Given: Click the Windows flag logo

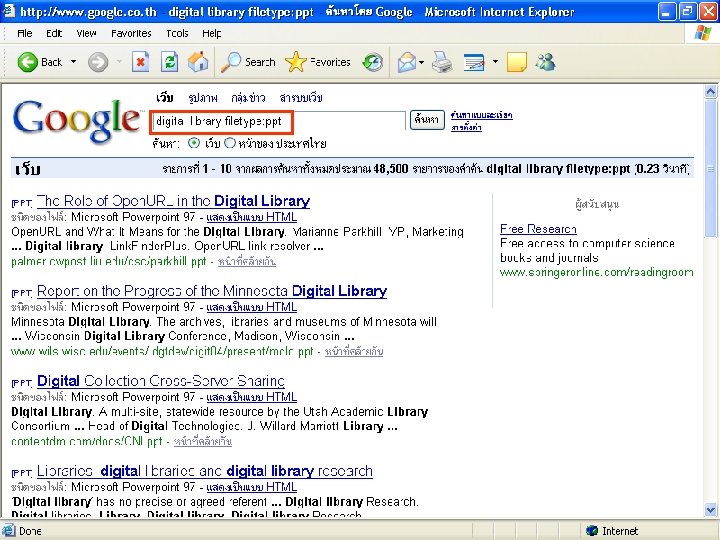Looking at the screenshot, I should (x=703, y=33).
